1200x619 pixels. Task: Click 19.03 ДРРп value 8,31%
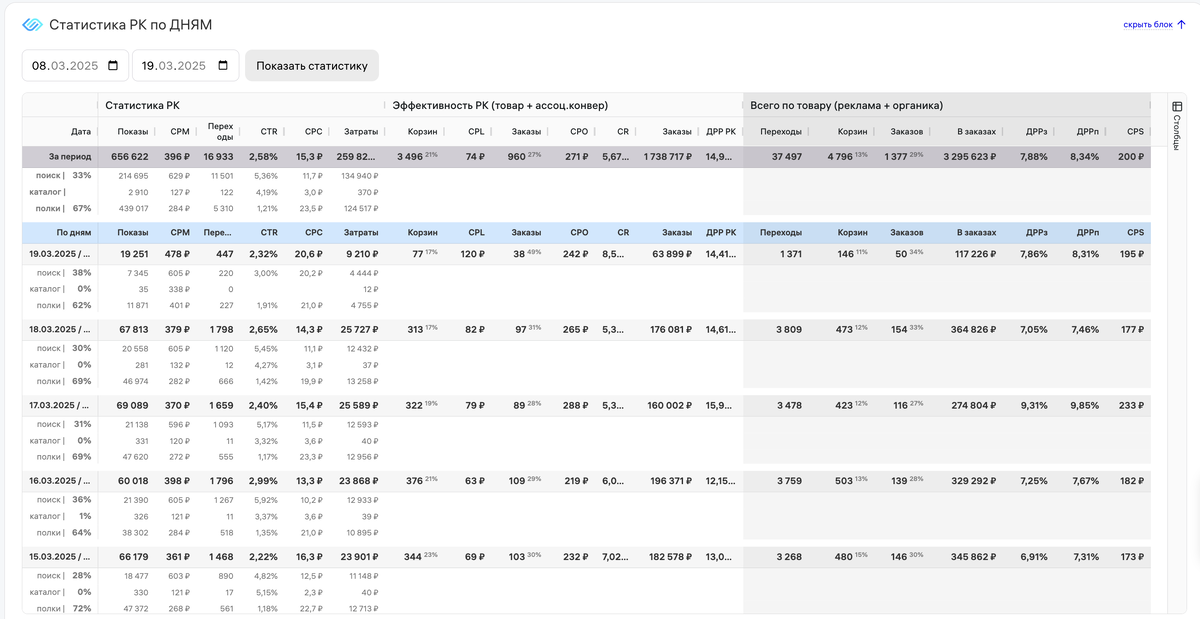pos(1085,255)
